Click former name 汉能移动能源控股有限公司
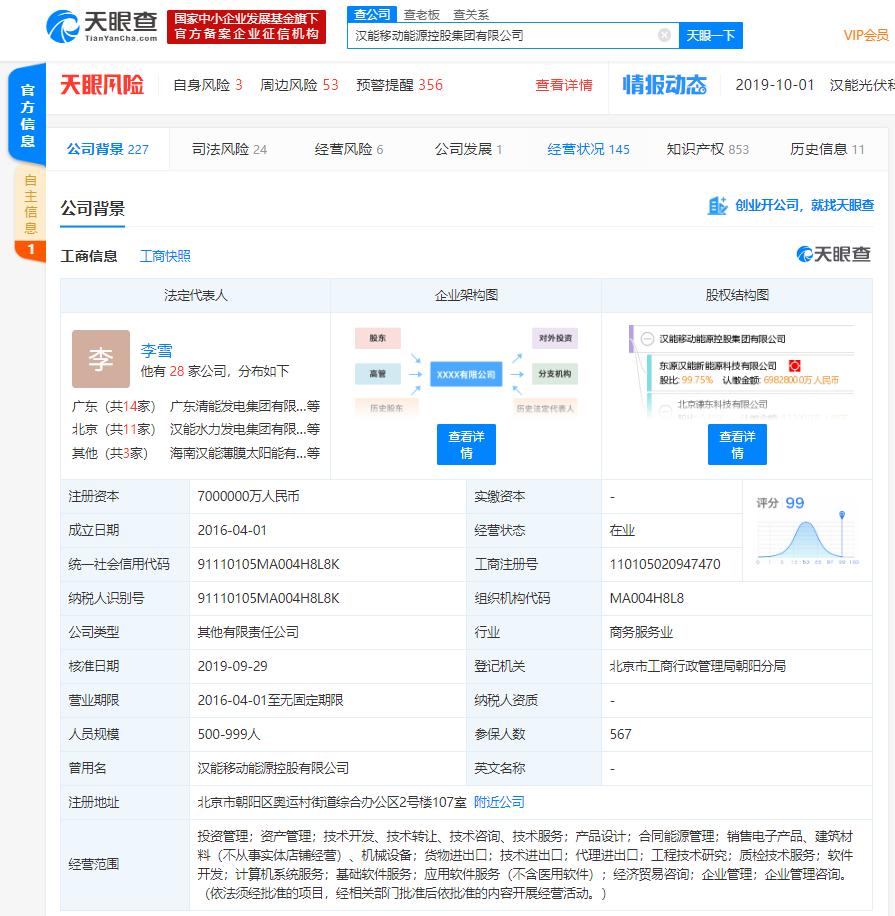 click(273, 768)
